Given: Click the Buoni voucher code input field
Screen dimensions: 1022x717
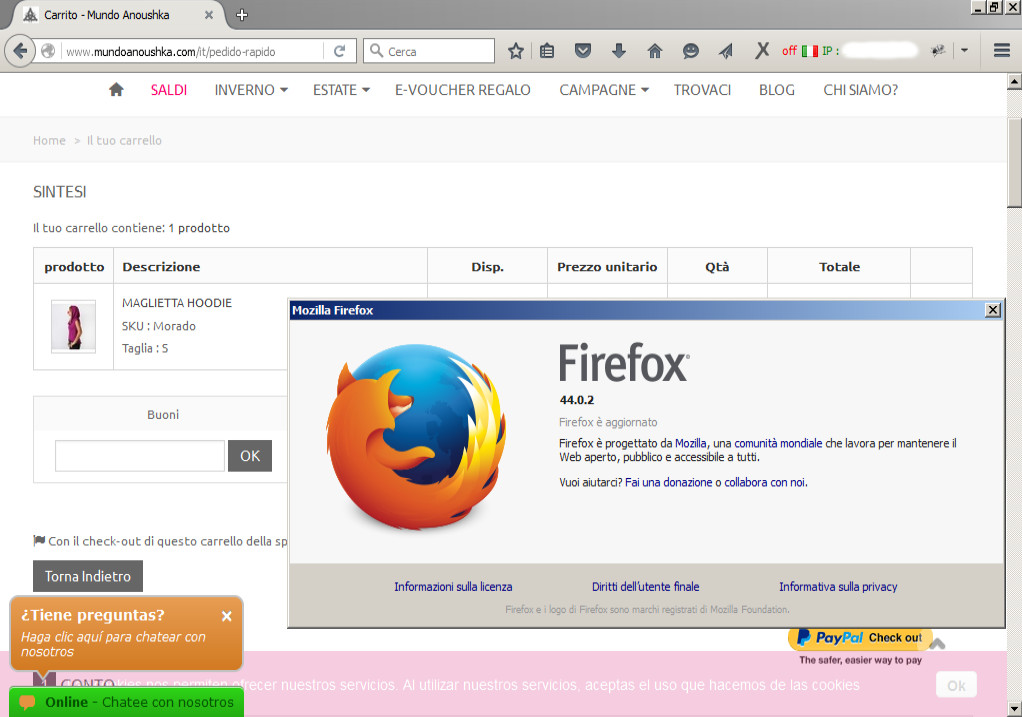Looking at the screenshot, I should click(x=139, y=456).
